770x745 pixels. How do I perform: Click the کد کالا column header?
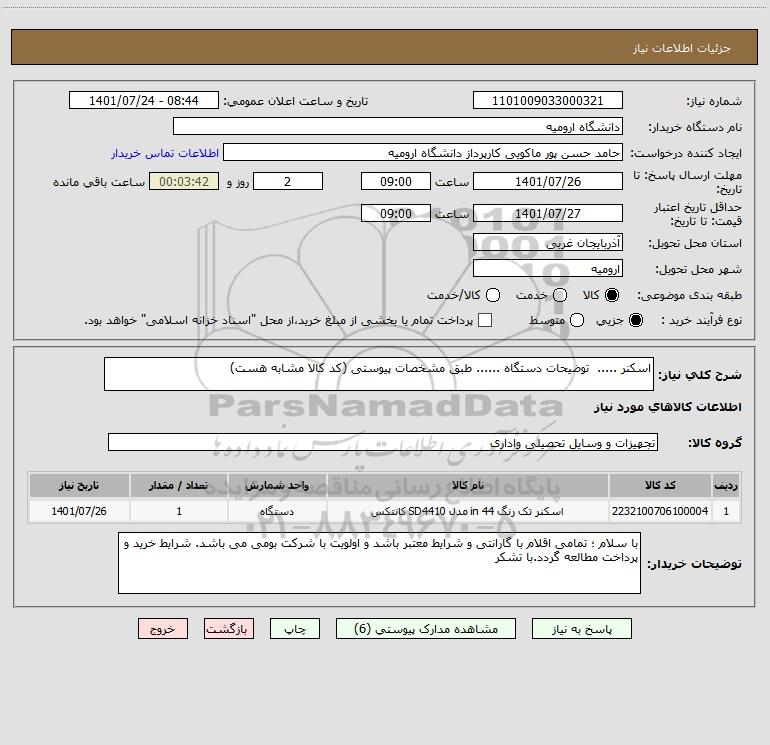coord(660,485)
